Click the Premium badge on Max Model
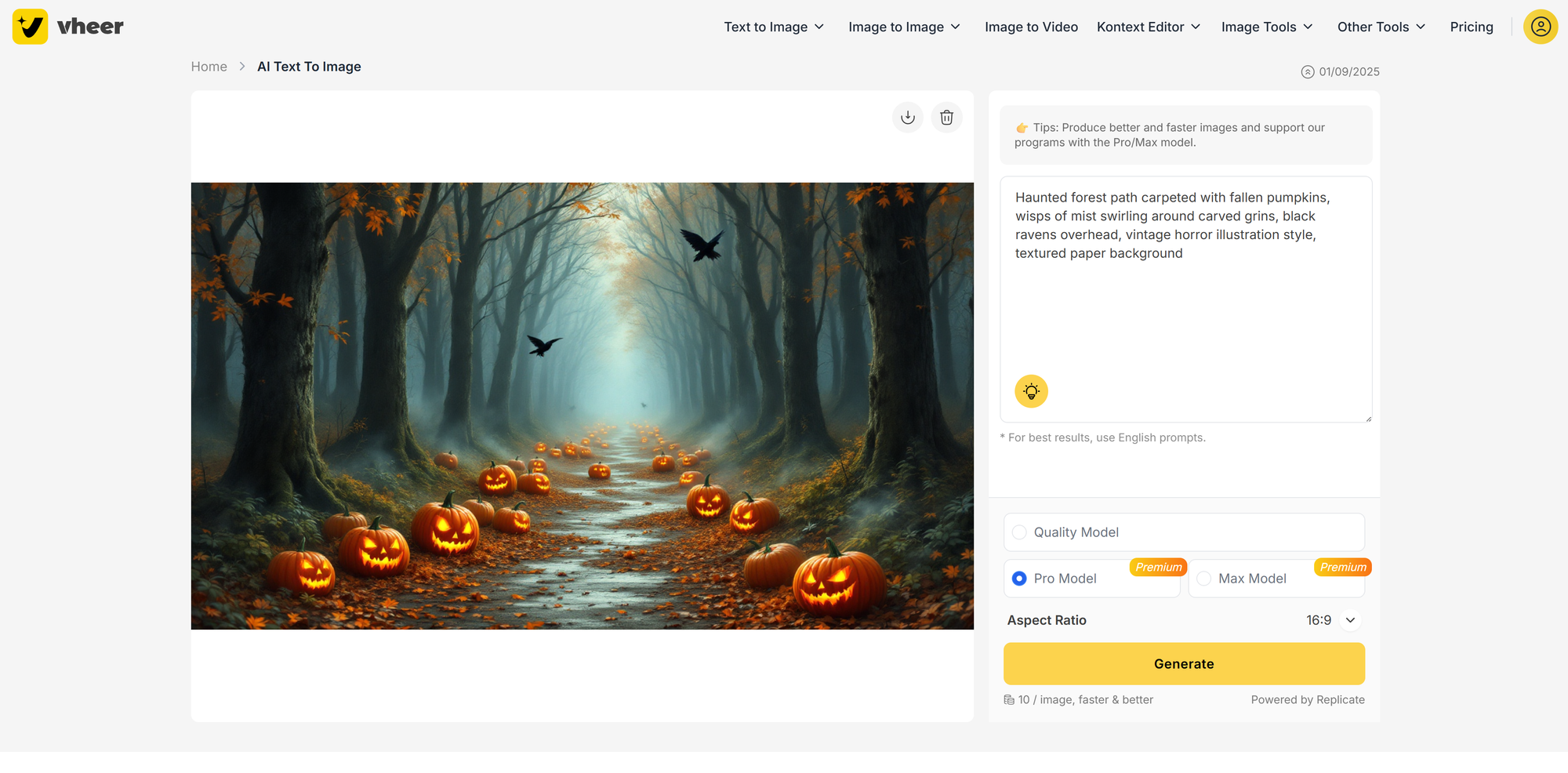 tap(1342, 567)
